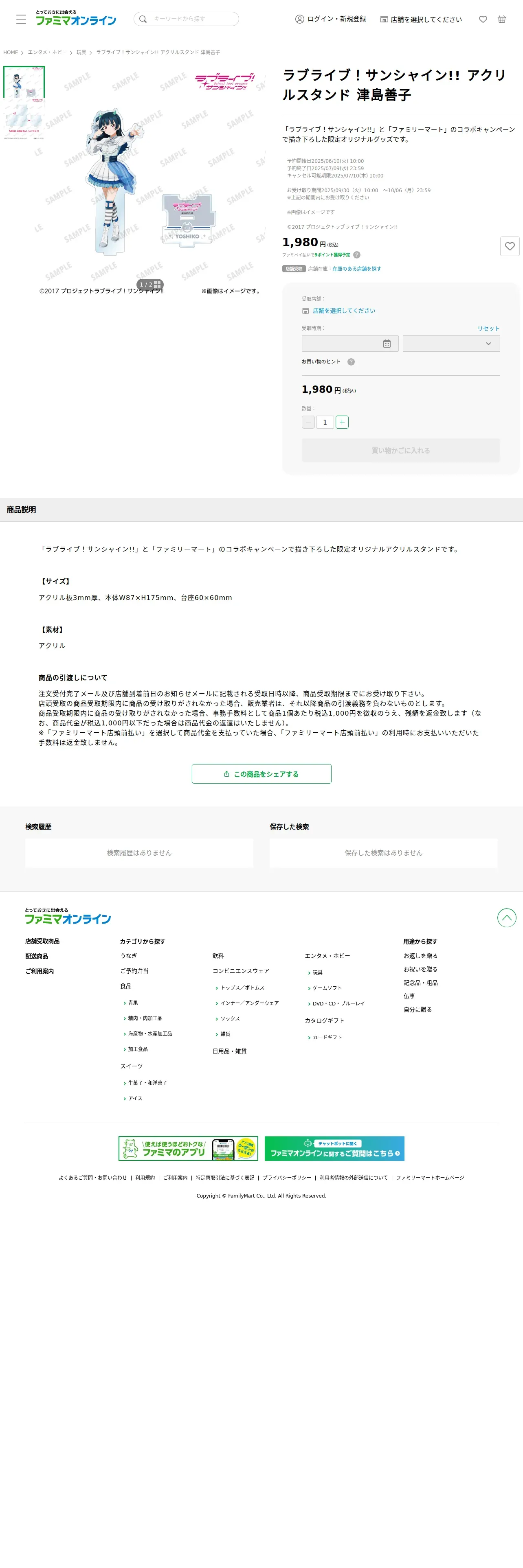
Task: Open the shopping basket icon
Action: click(502, 19)
